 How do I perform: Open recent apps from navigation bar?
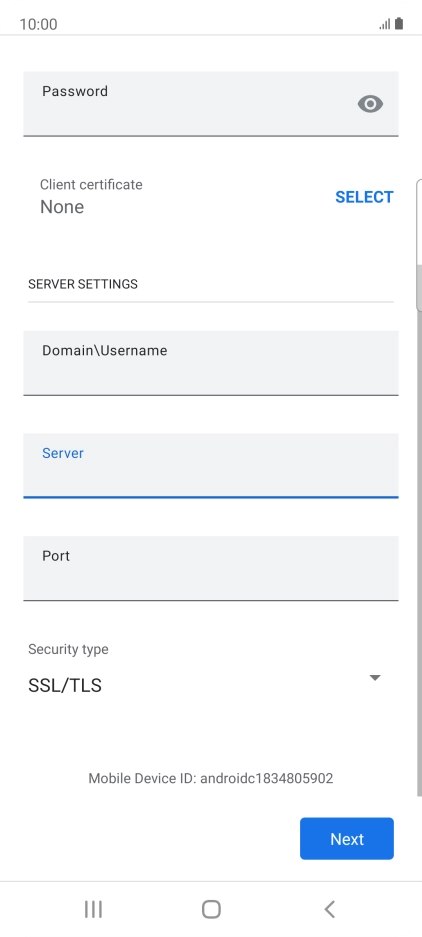[x=93, y=909]
